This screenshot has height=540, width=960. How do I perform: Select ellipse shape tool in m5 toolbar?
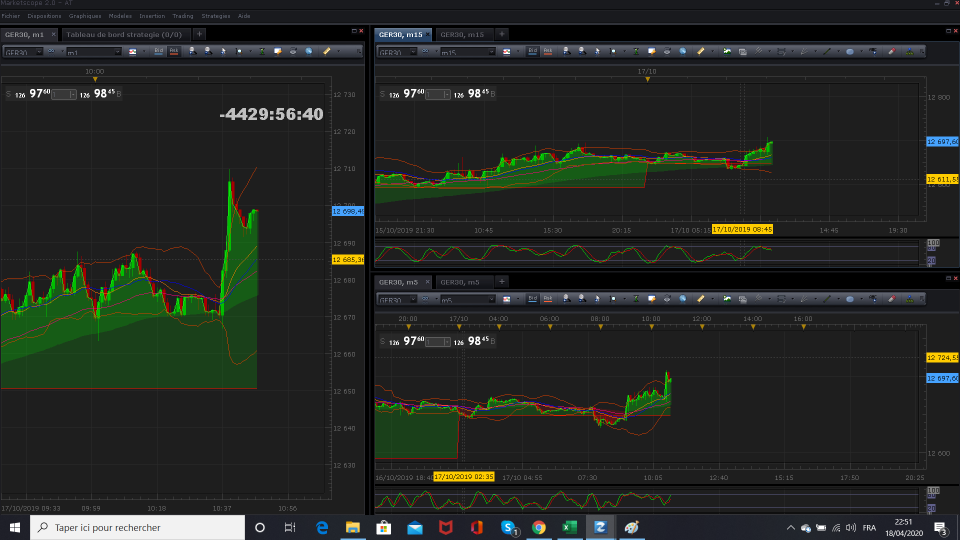click(x=850, y=299)
